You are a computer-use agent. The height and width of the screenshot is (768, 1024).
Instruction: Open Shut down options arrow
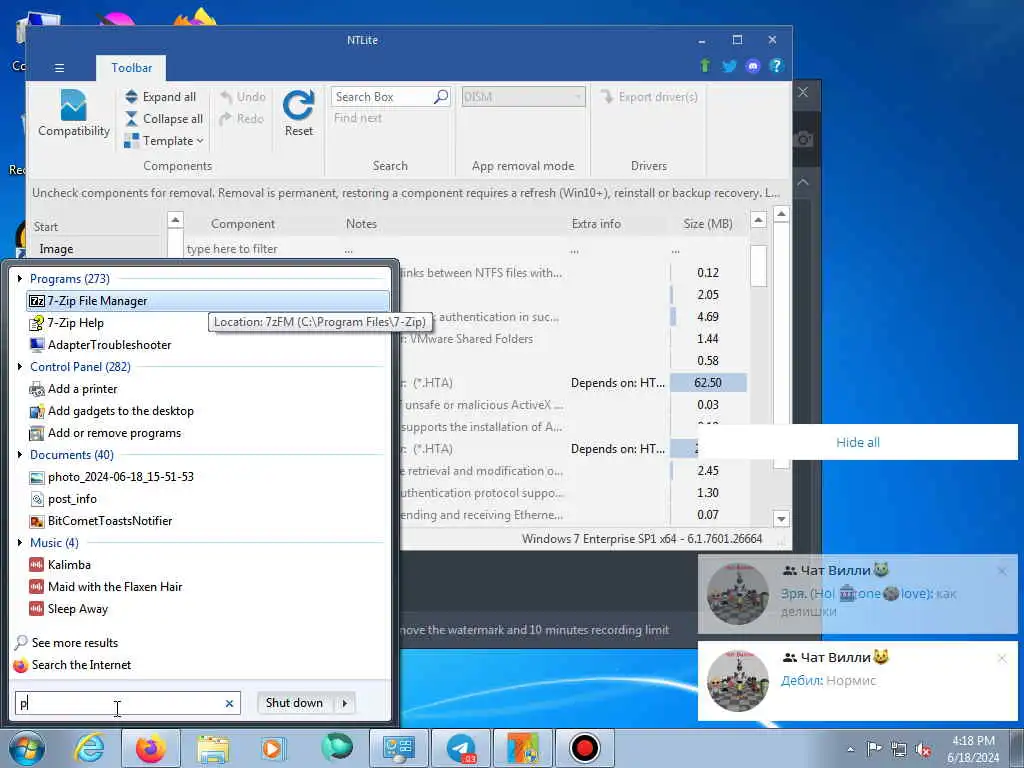[x=345, y=703]
